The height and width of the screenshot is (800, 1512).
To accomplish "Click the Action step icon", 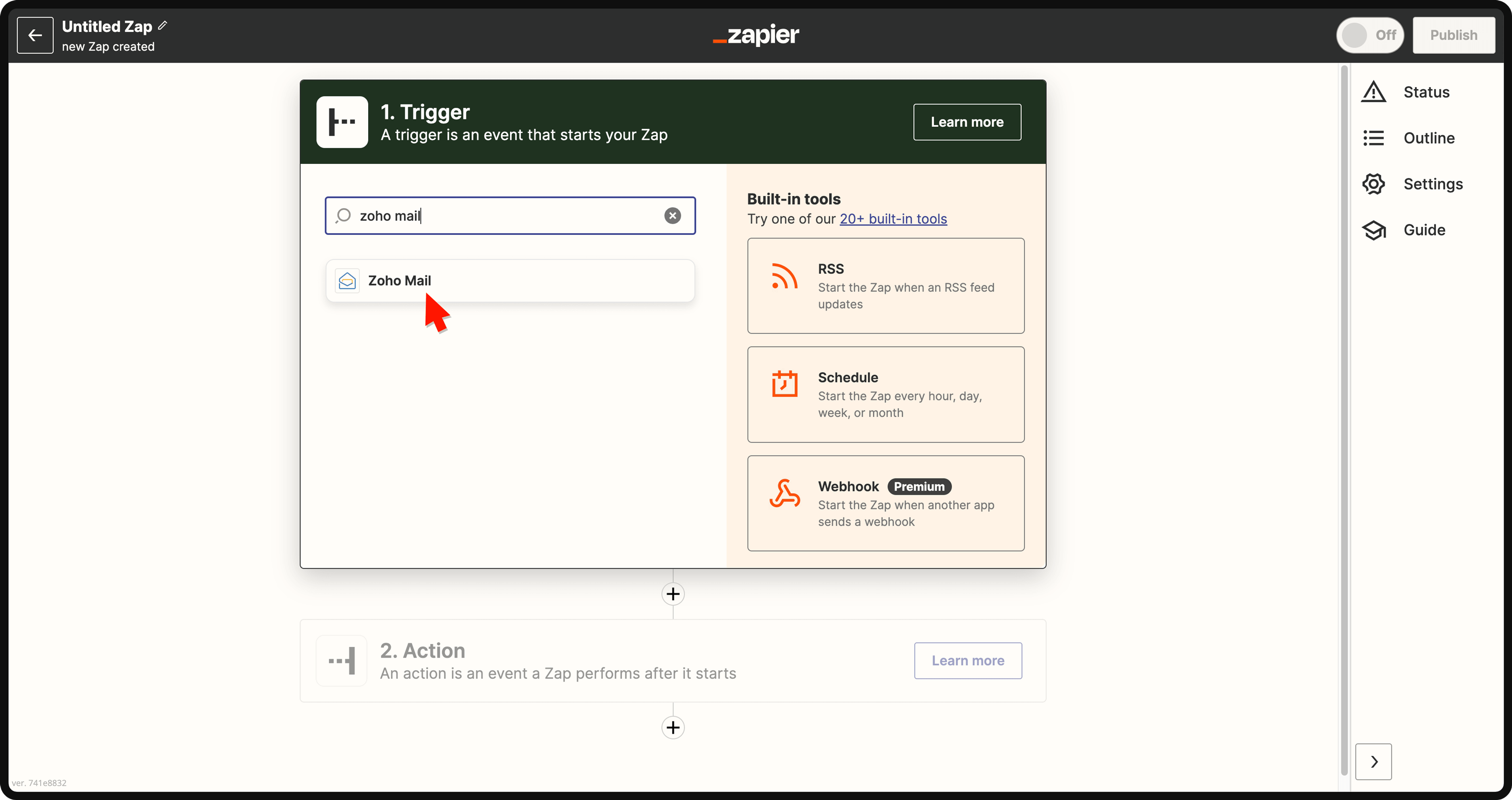I will [342, 661].
